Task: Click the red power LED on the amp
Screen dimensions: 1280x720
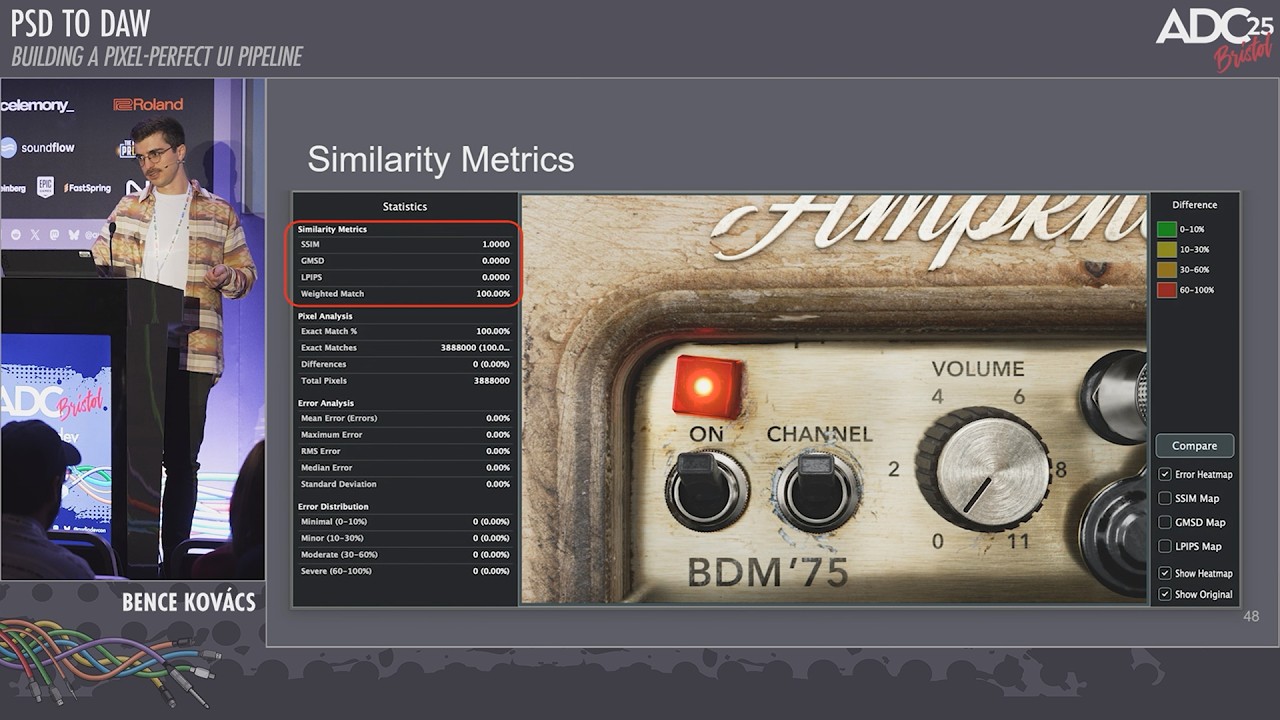Action: tap(707, 386)
